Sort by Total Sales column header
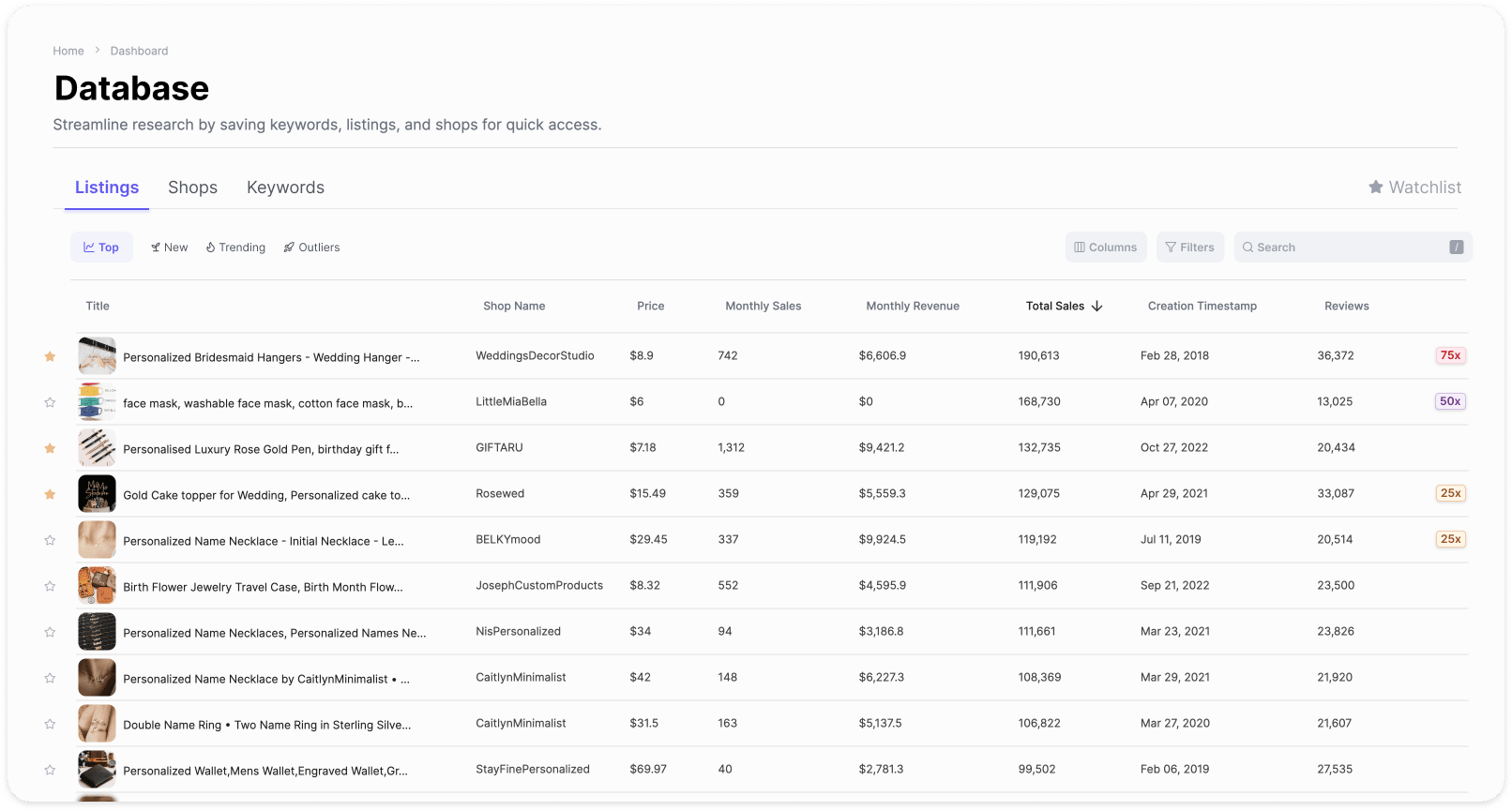Viewport: 1512px width, 811px height. point(1055,307)
